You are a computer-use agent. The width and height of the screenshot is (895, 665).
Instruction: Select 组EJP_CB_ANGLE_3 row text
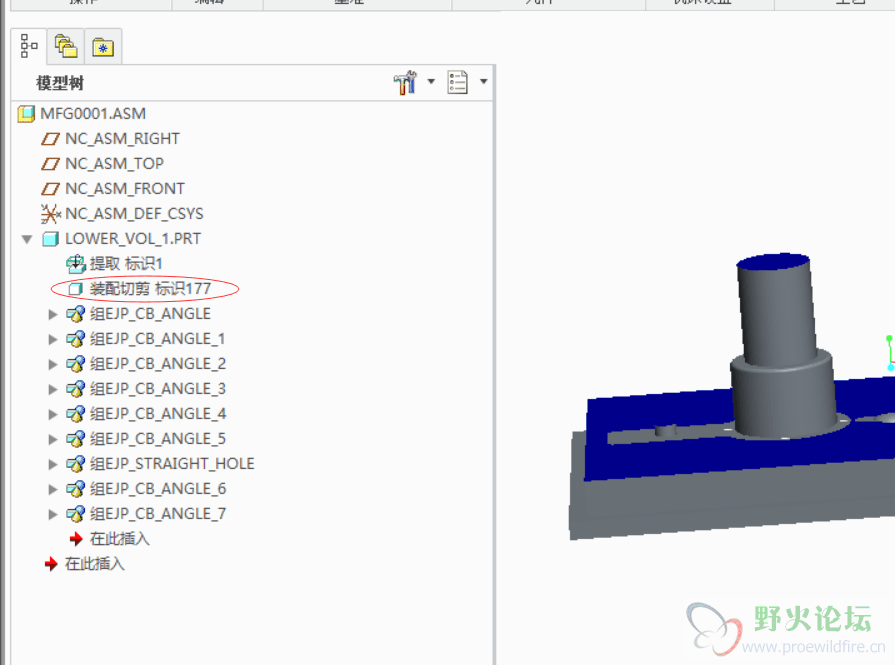158,389
